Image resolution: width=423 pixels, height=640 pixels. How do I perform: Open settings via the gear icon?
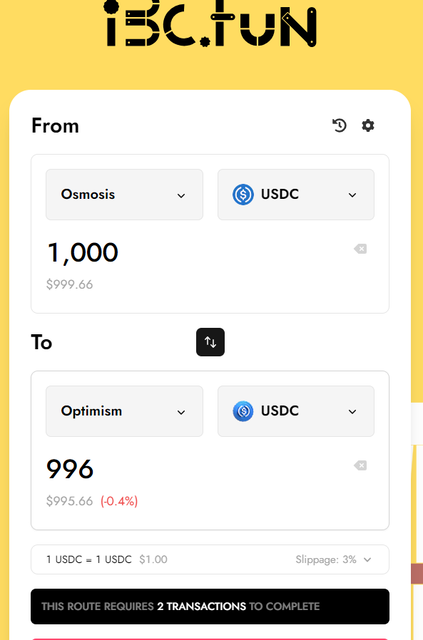368,125
